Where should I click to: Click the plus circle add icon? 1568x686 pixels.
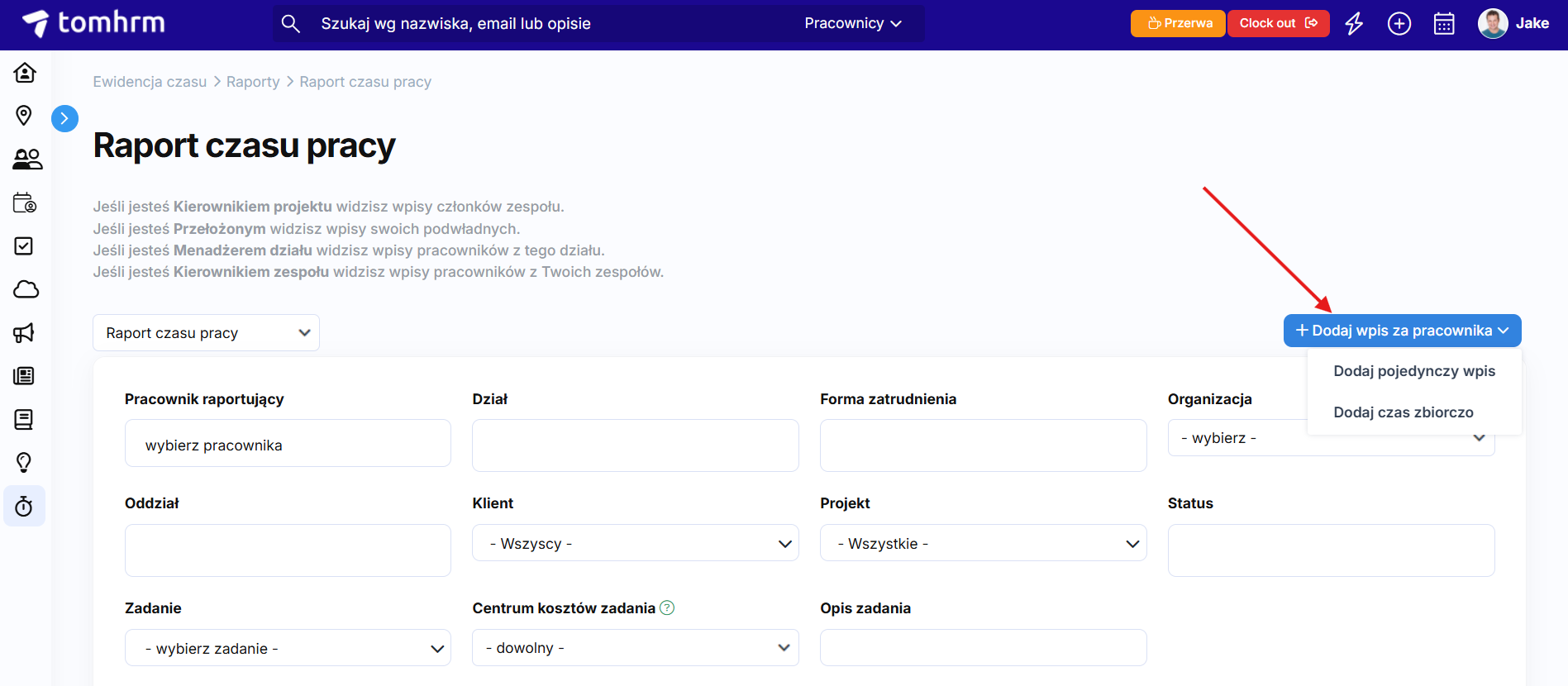(x=1399, y=24)
